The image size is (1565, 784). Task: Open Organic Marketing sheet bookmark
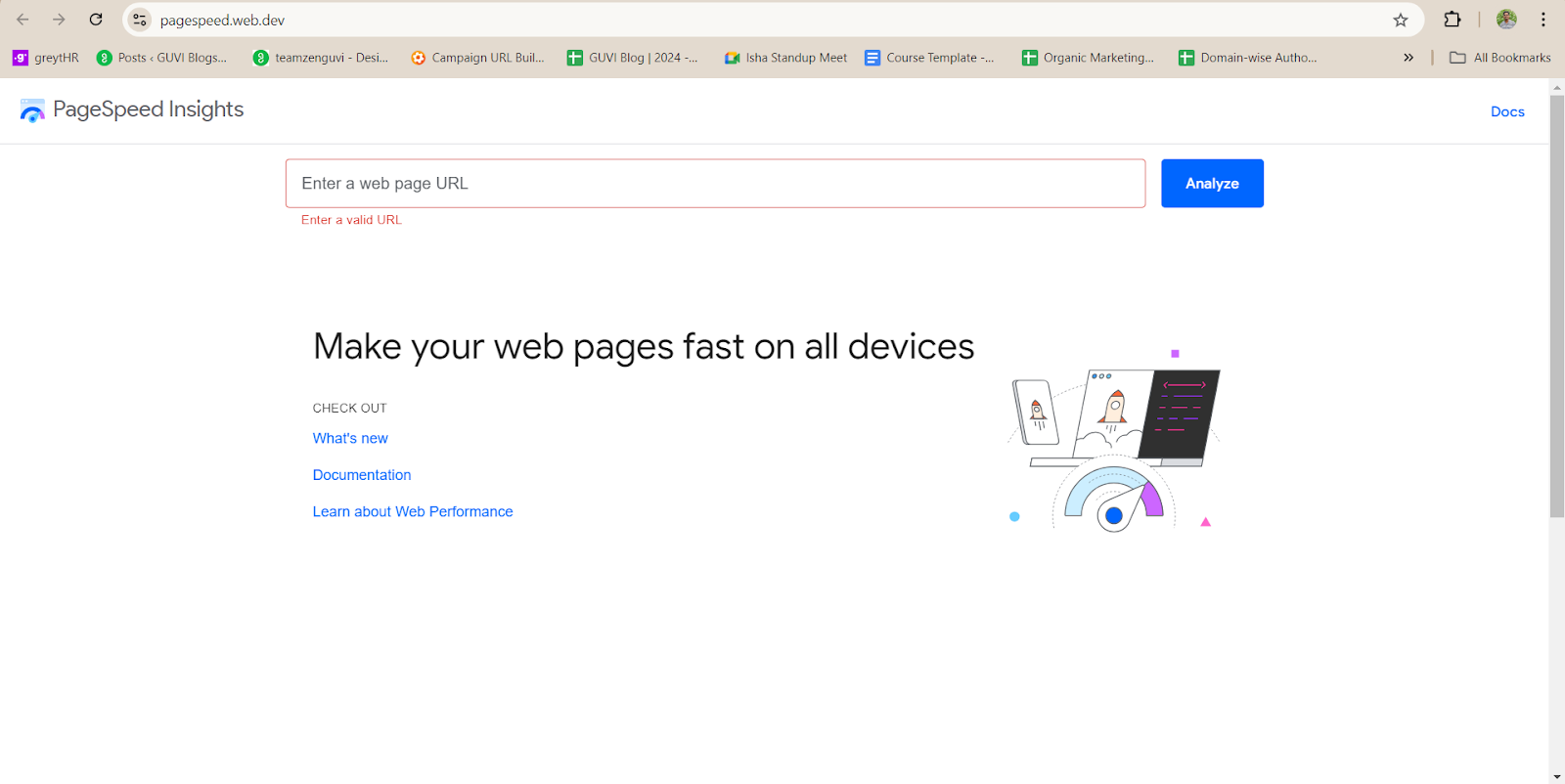pos(1089,58)
